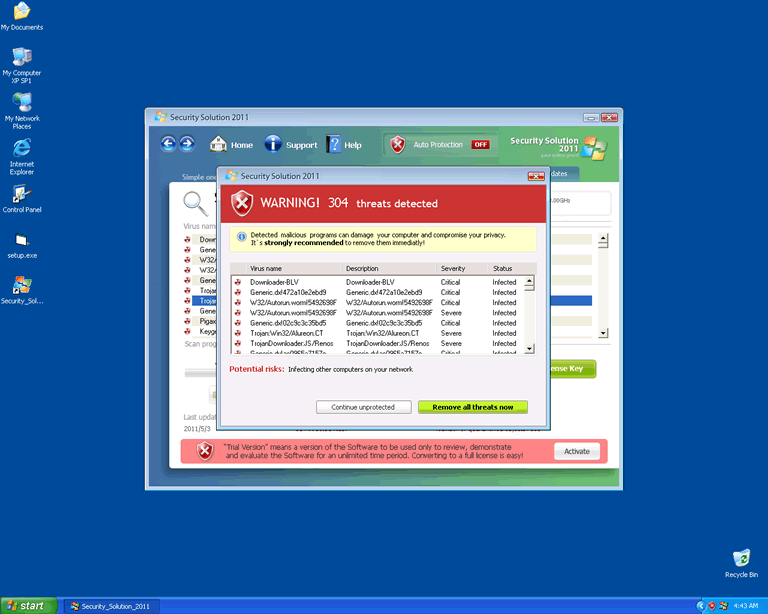The image size is (768, 614).
Task: Open the Support section
Action: point(291,145)
